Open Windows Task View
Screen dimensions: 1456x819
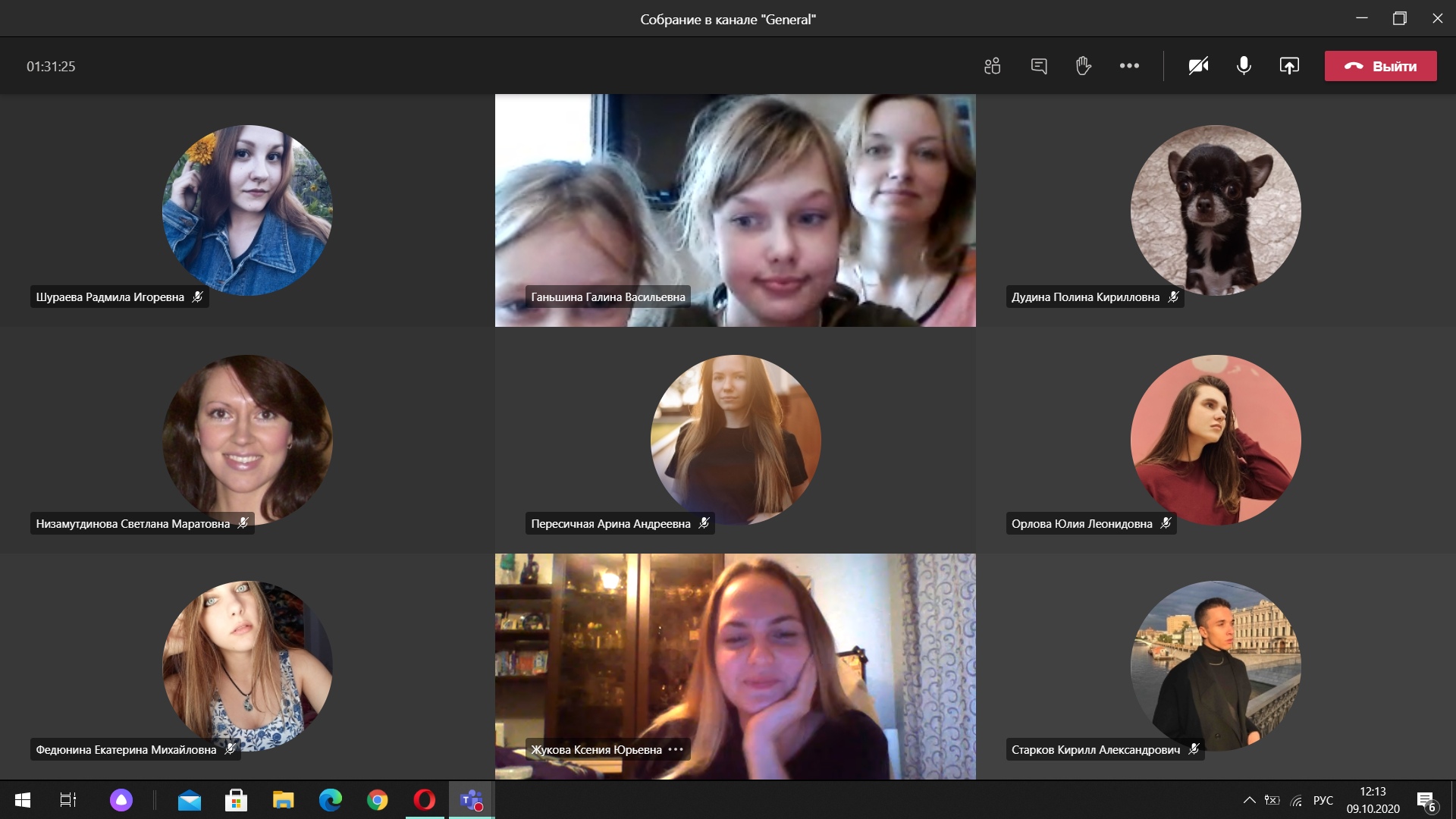pyautogui.click(x=68, y=800)
